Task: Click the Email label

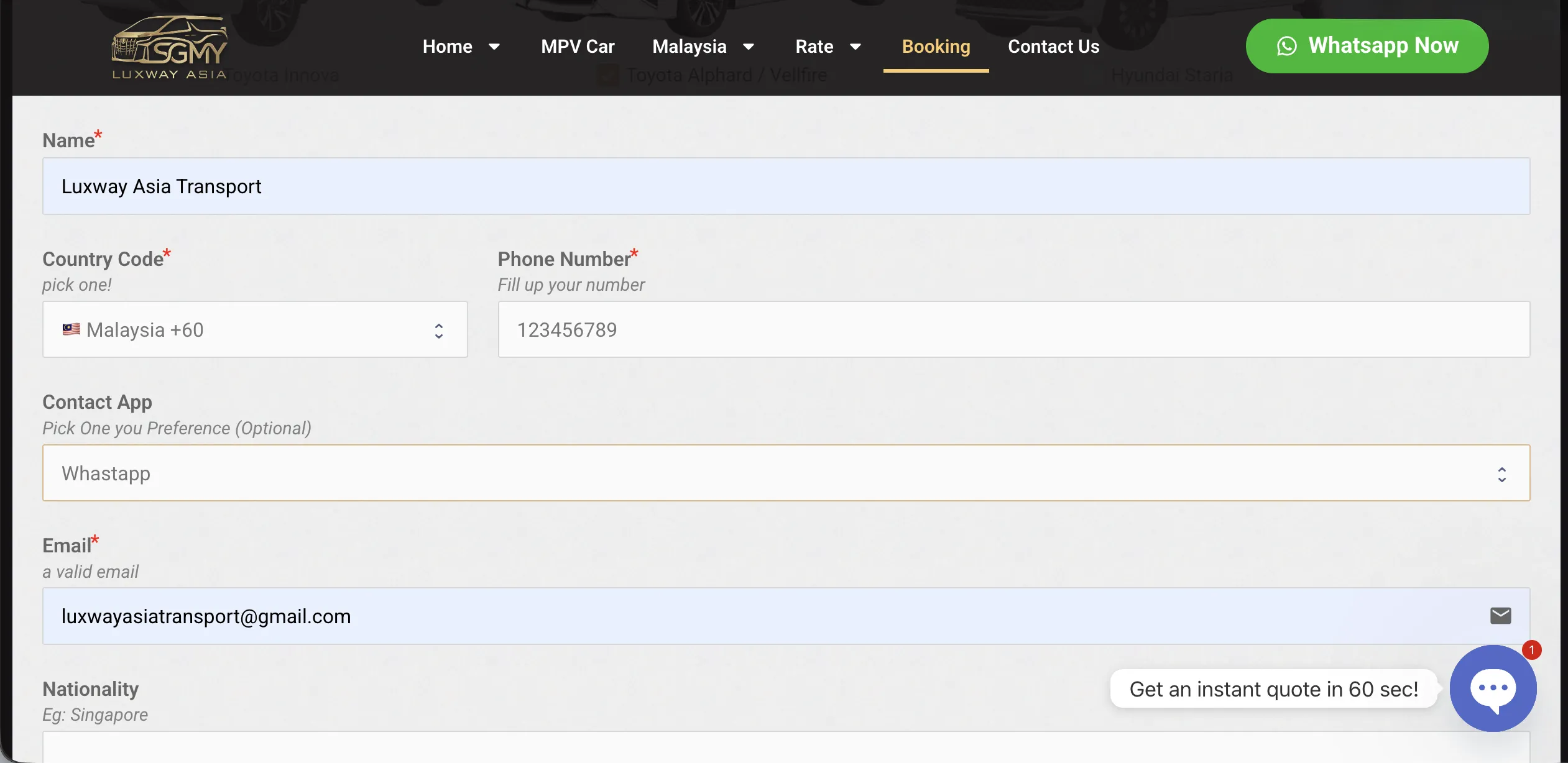Action: pos(67,546)
